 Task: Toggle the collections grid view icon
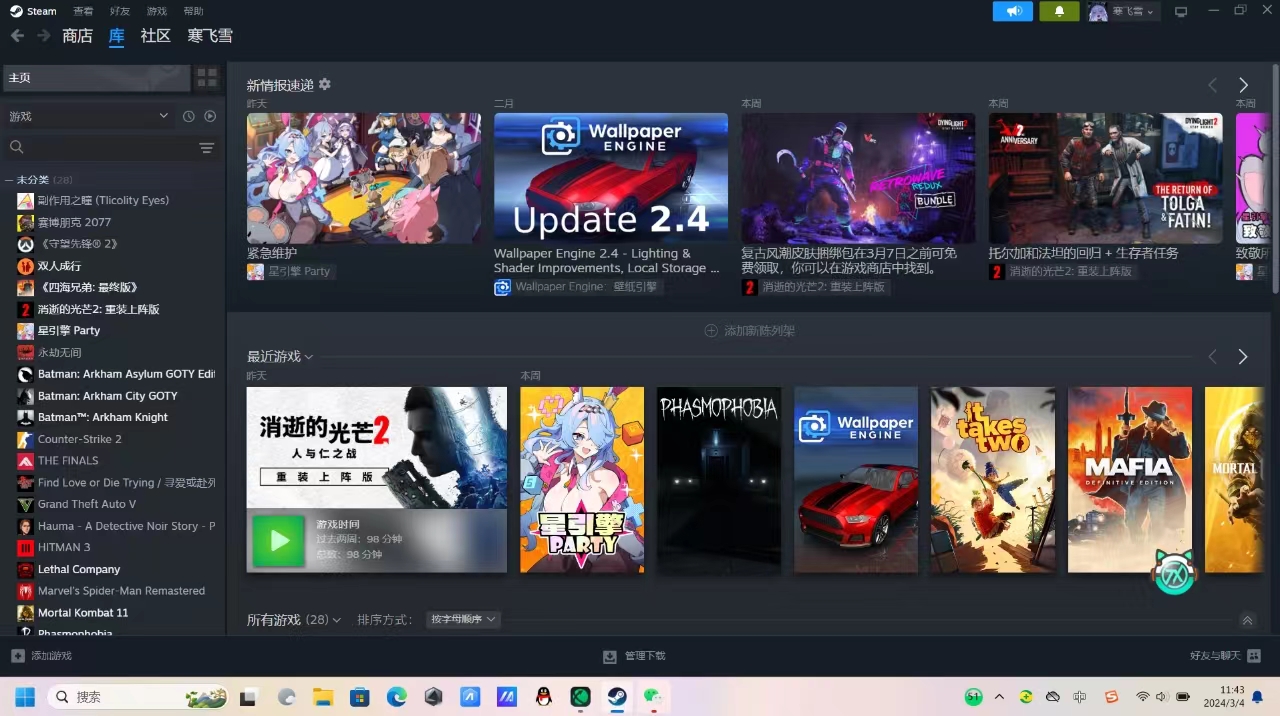pos(207,77)
